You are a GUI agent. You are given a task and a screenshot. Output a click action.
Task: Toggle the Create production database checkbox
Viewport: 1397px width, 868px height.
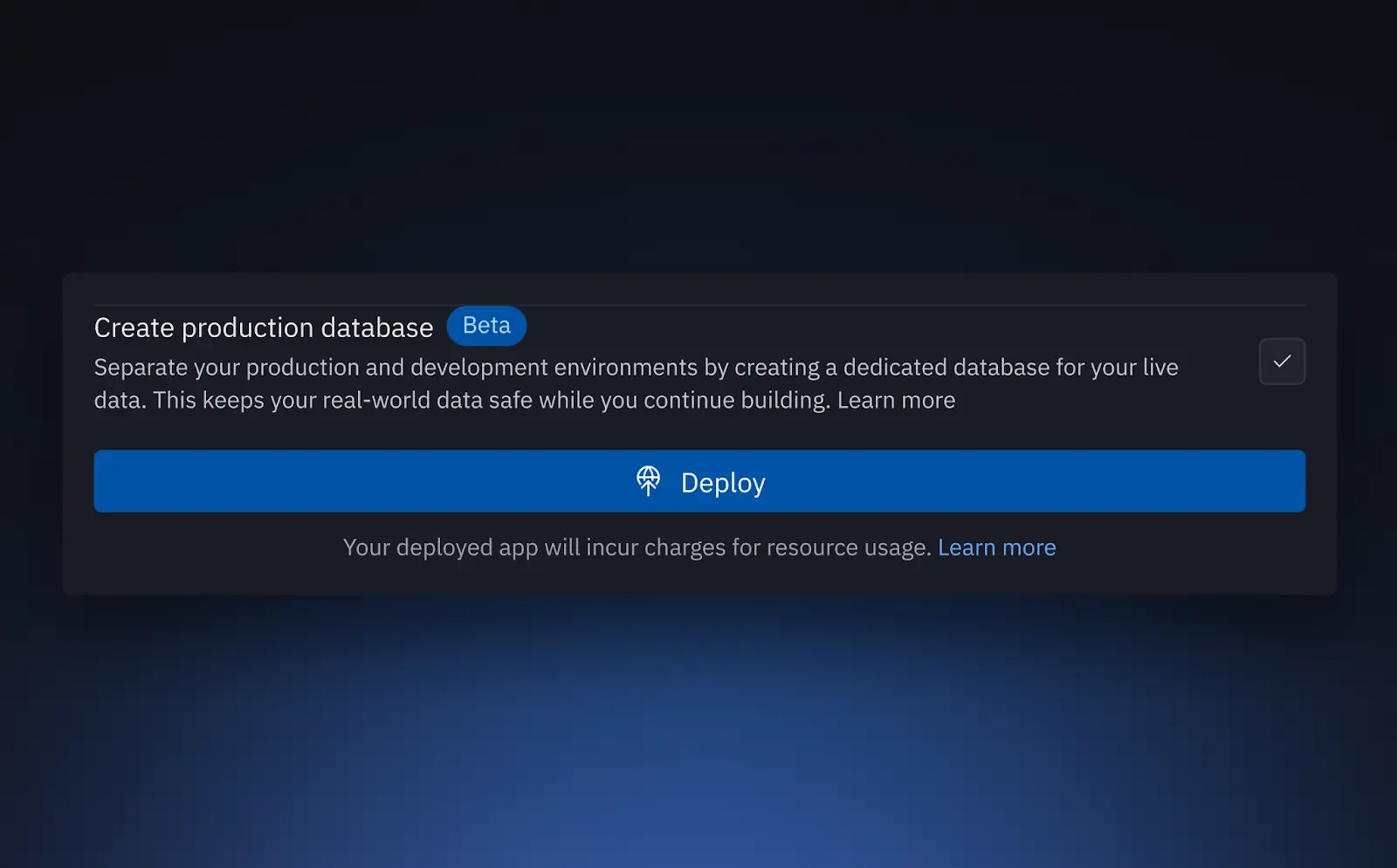(1282, 362)
